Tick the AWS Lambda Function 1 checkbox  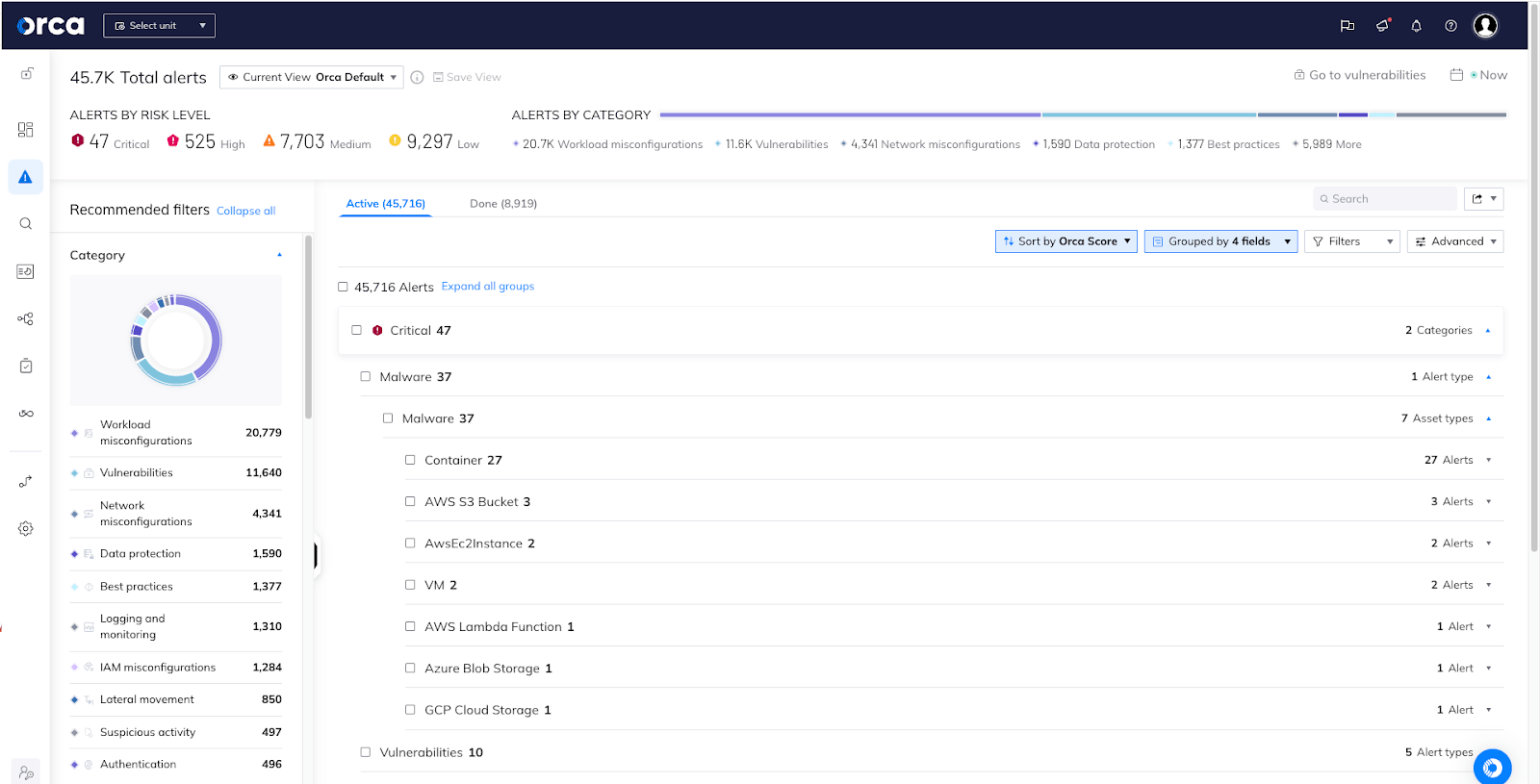410,626
